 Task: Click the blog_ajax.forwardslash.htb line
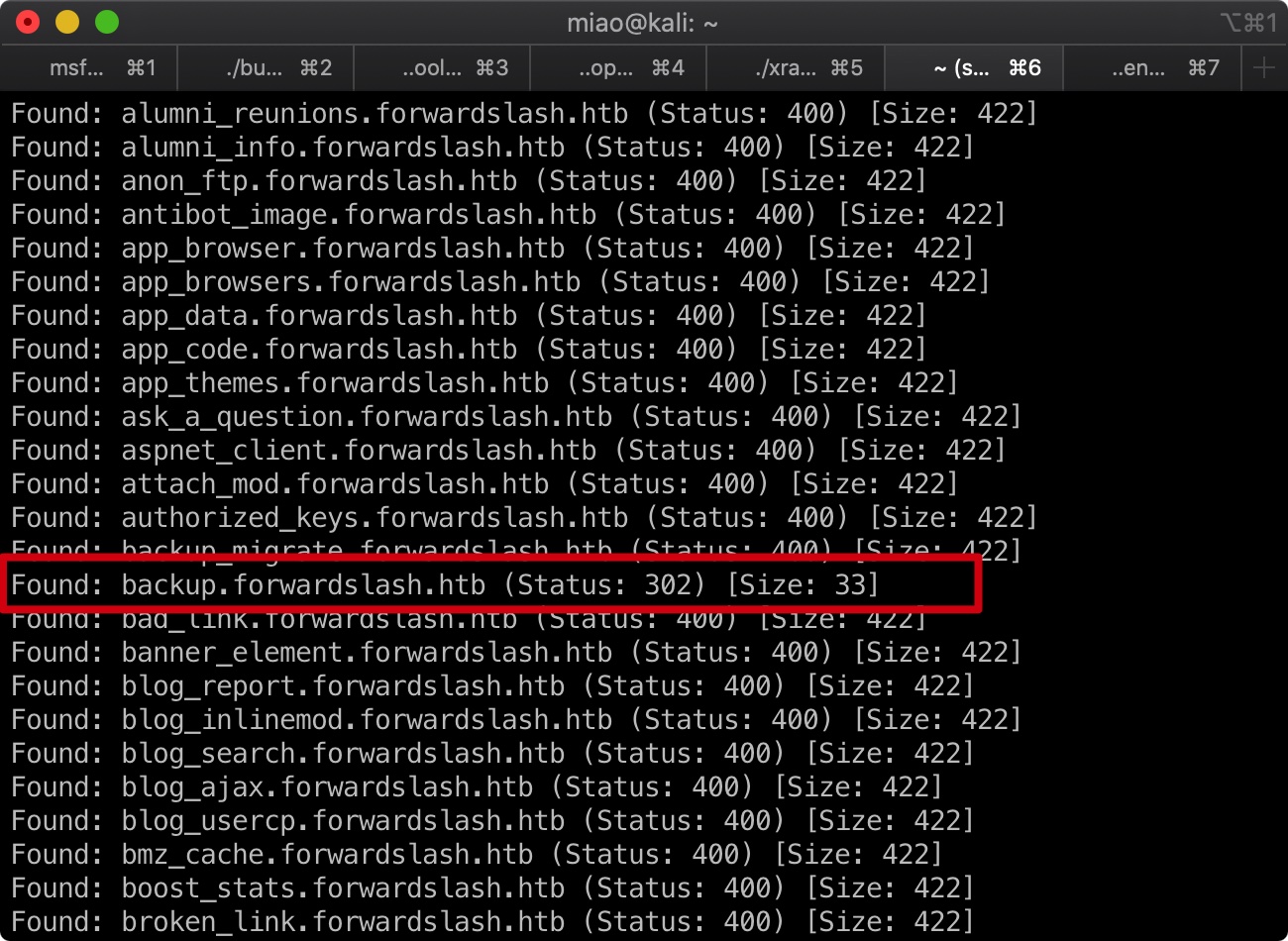coord(477,787)
